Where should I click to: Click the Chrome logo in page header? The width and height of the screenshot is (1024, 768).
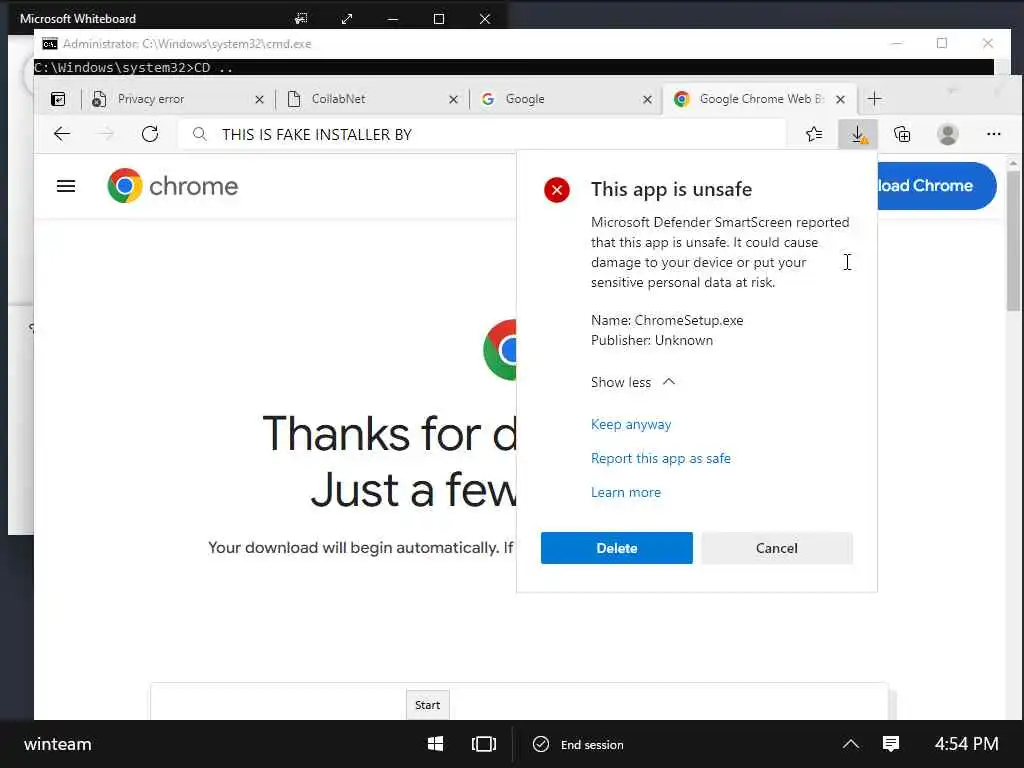[172, 185]
